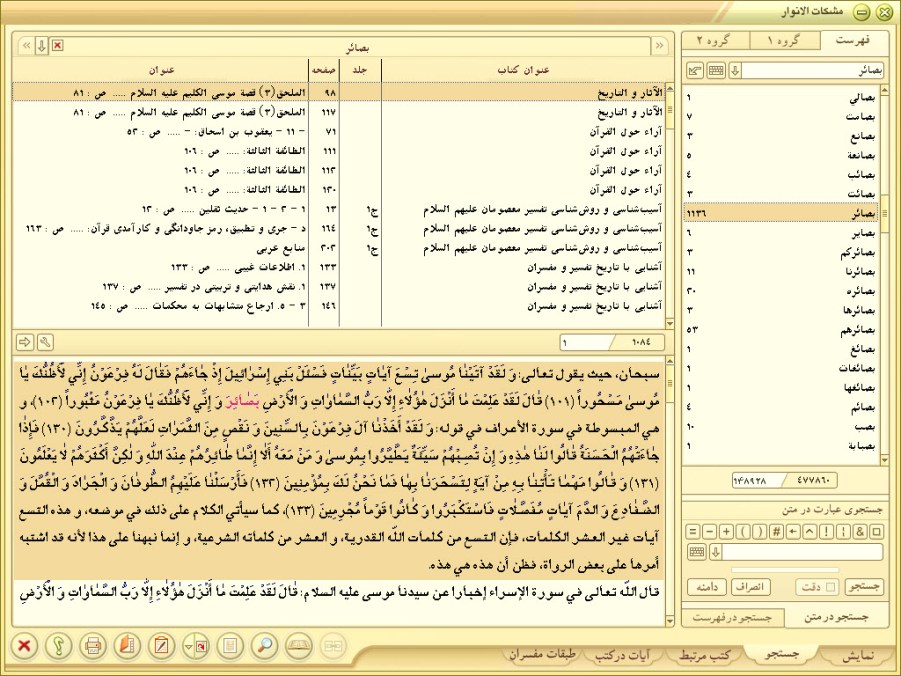Click the red X exit icon in bottom toolbar
The width and height of the screenshot is (901, 676).
[x=24, y=646]
